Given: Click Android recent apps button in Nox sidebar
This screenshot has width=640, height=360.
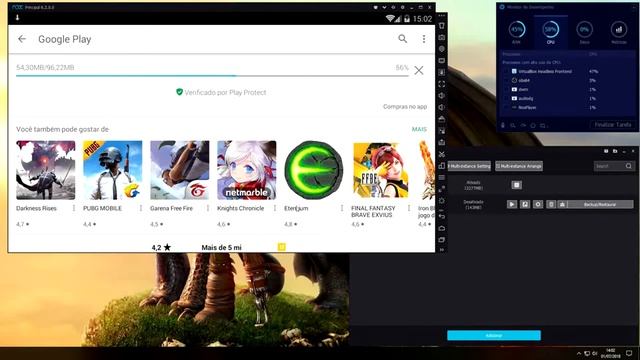Looking at the screenshot, I should tap(442, 240).
